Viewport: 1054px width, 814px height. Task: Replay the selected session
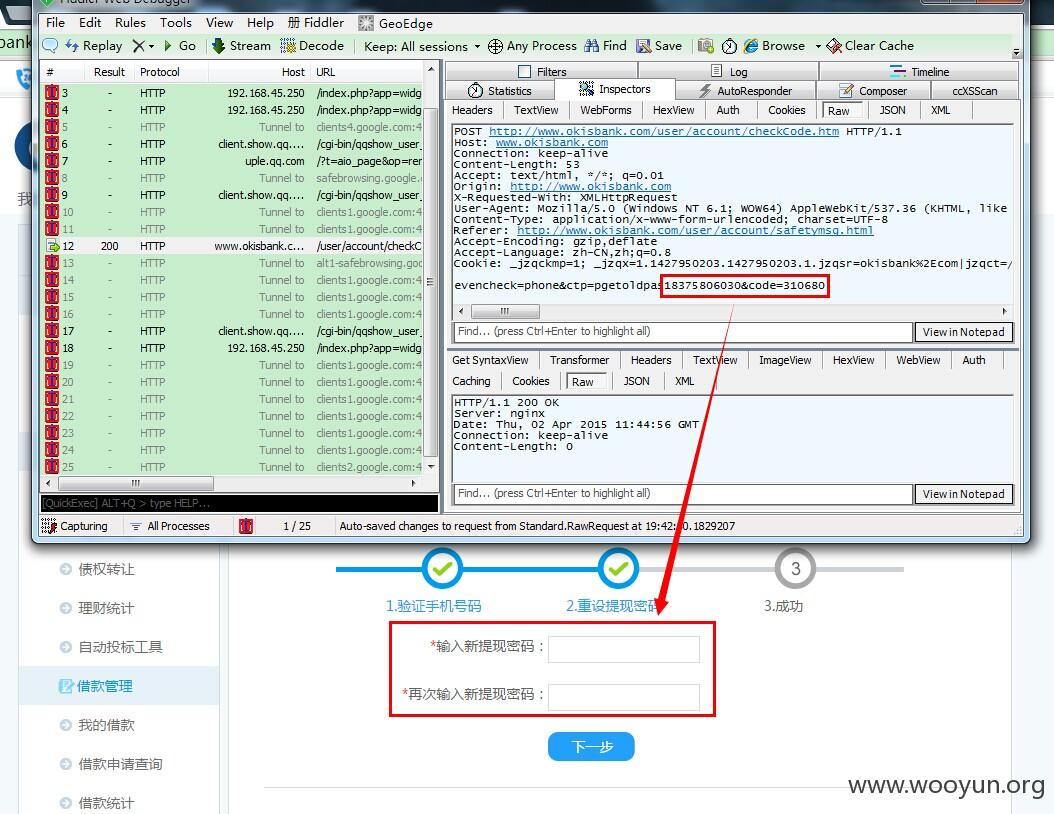(x=93, y=46)
